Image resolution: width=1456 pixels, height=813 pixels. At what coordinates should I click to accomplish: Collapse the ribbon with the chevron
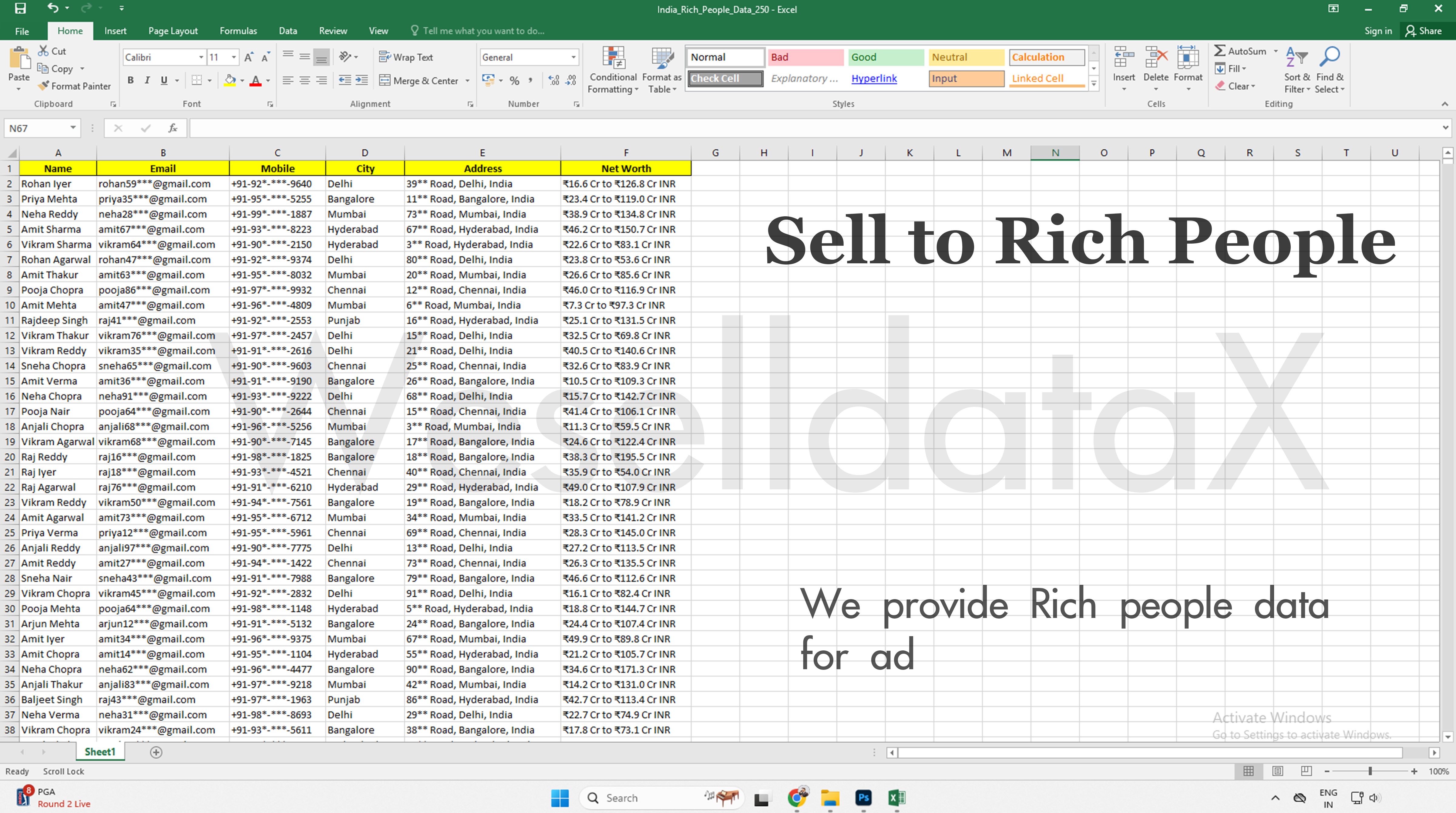1445,104
